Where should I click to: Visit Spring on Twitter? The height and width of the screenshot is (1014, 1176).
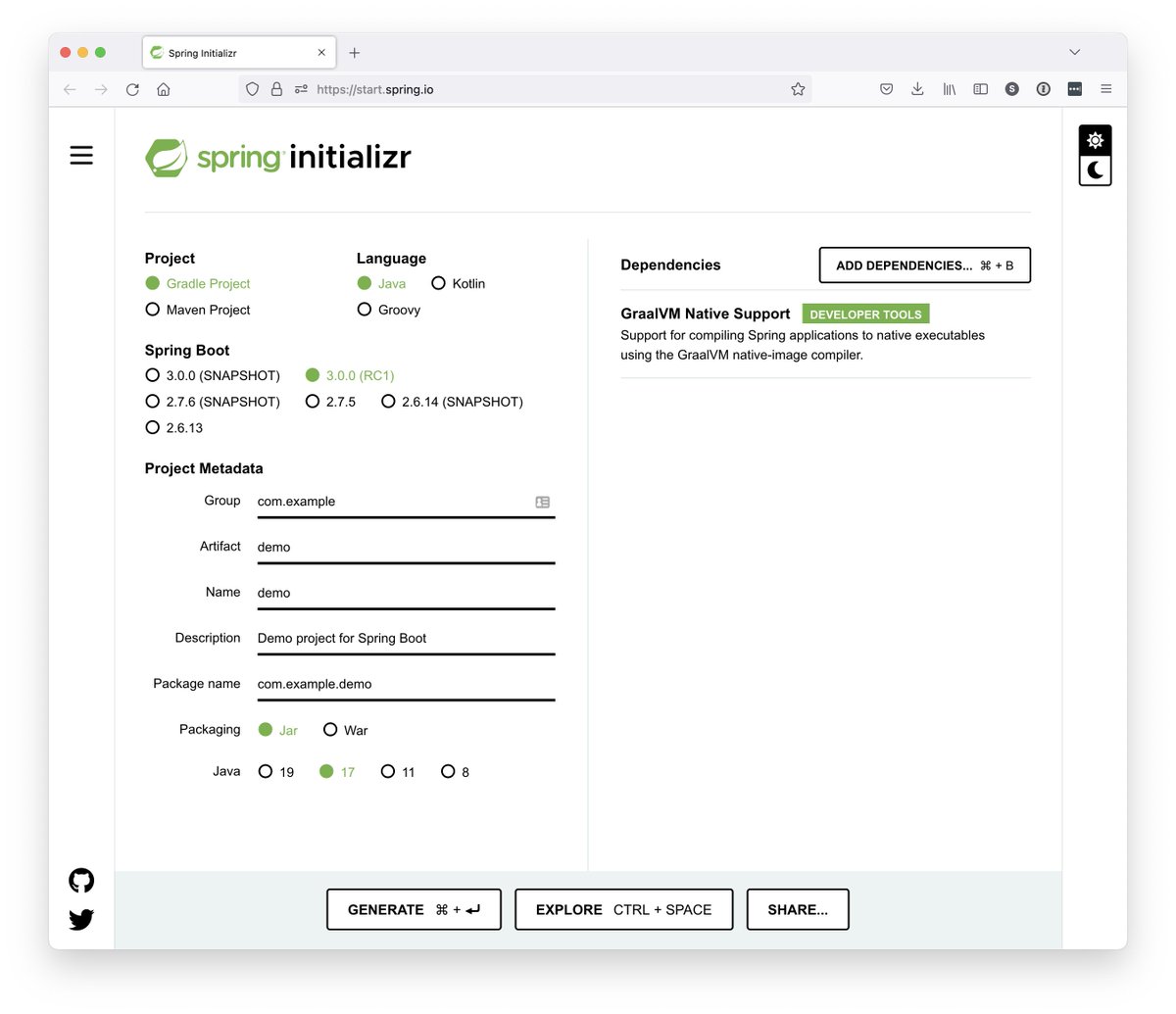pos(80,920)
